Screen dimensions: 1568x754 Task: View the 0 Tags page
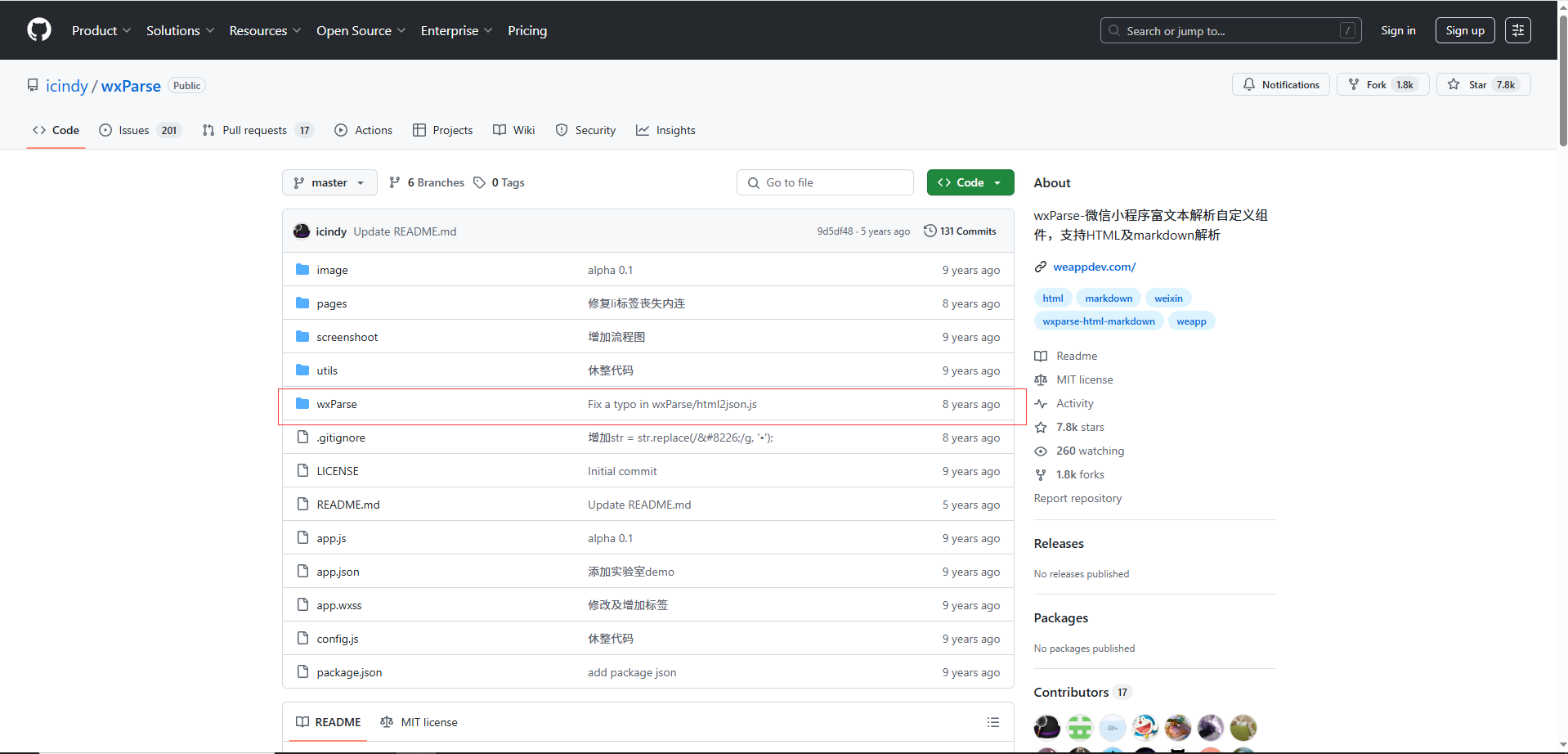coord(499,182)
